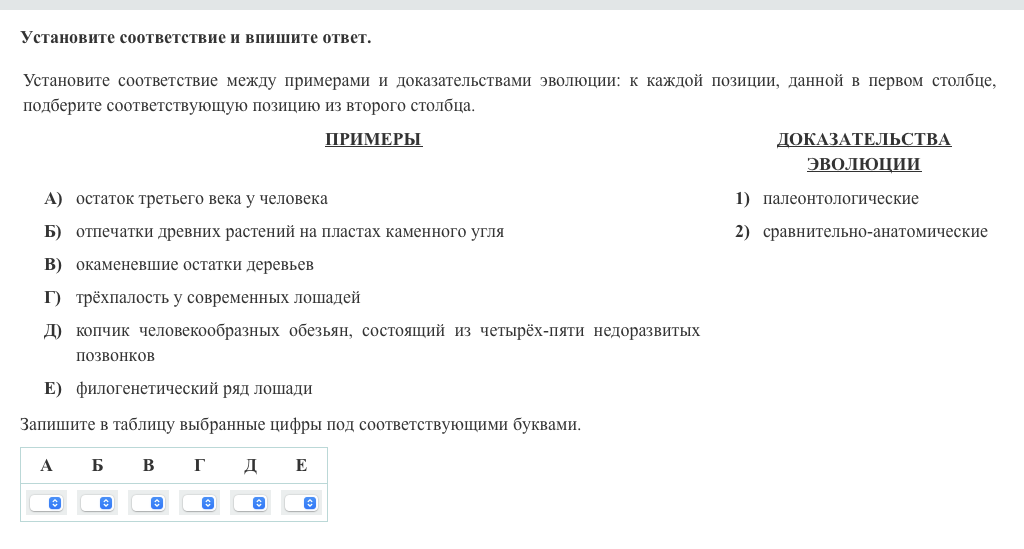Click the Г header cell in answer table
Image resolution: width=1024 pixels, height=549 pixels.
[199, 465]
